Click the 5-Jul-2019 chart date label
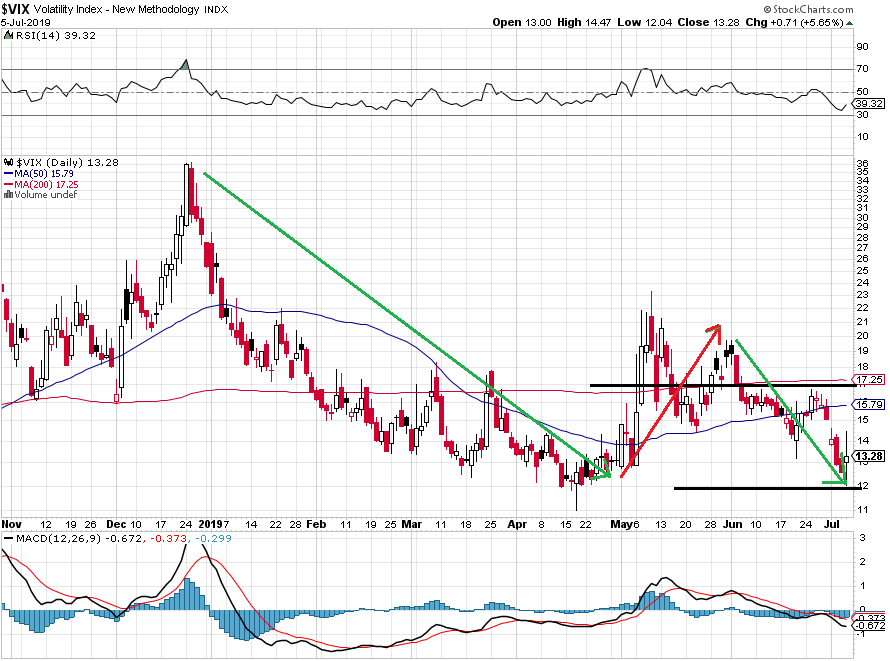This screenshot has height=661, width=890. (x=25, y=22)
